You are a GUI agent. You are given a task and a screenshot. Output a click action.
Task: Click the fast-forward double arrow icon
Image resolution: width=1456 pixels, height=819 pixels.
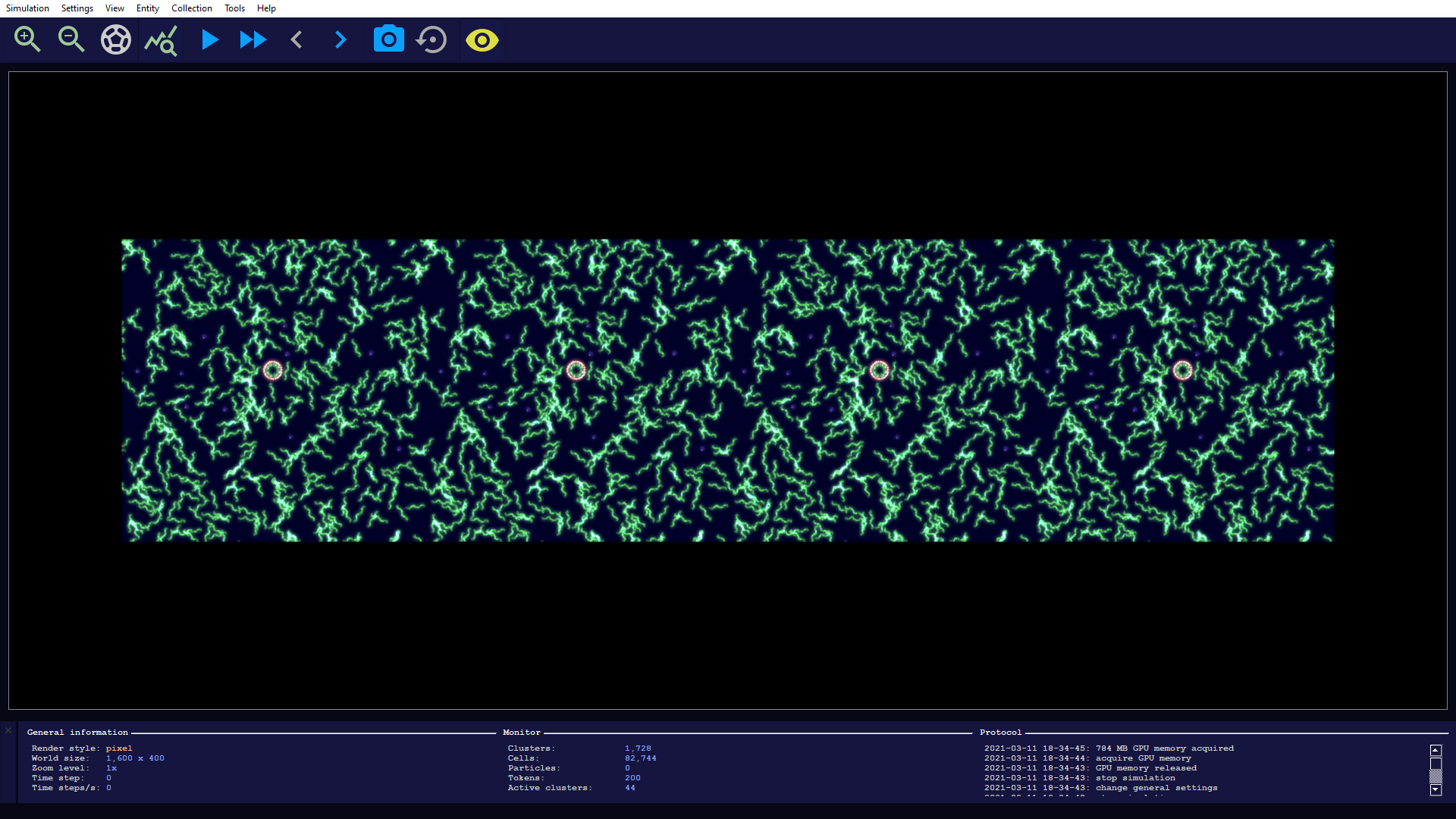pos(253,39)
